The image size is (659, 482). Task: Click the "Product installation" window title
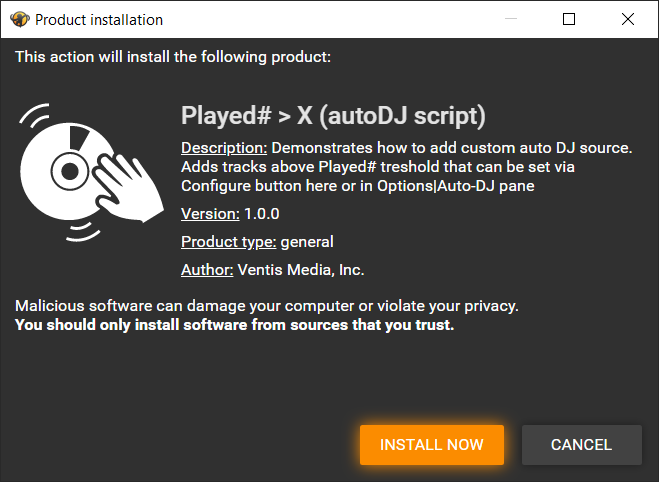tap(99, 19)
